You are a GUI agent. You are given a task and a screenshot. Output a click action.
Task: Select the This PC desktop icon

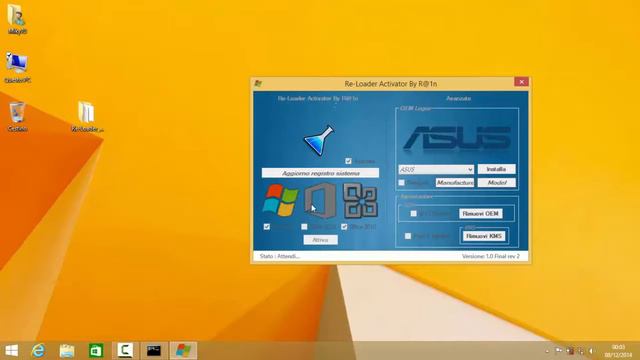17,68
